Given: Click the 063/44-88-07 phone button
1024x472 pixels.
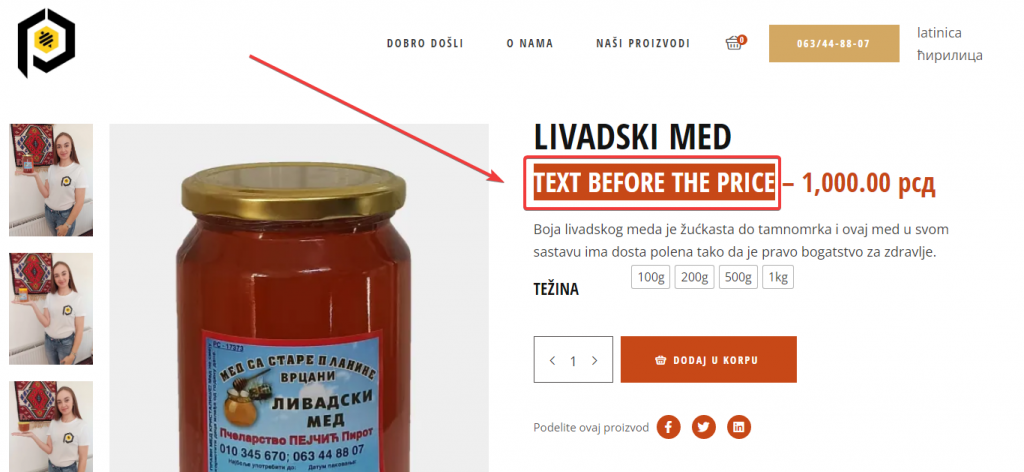Looking at the screenshot, I should click(833, 44).
